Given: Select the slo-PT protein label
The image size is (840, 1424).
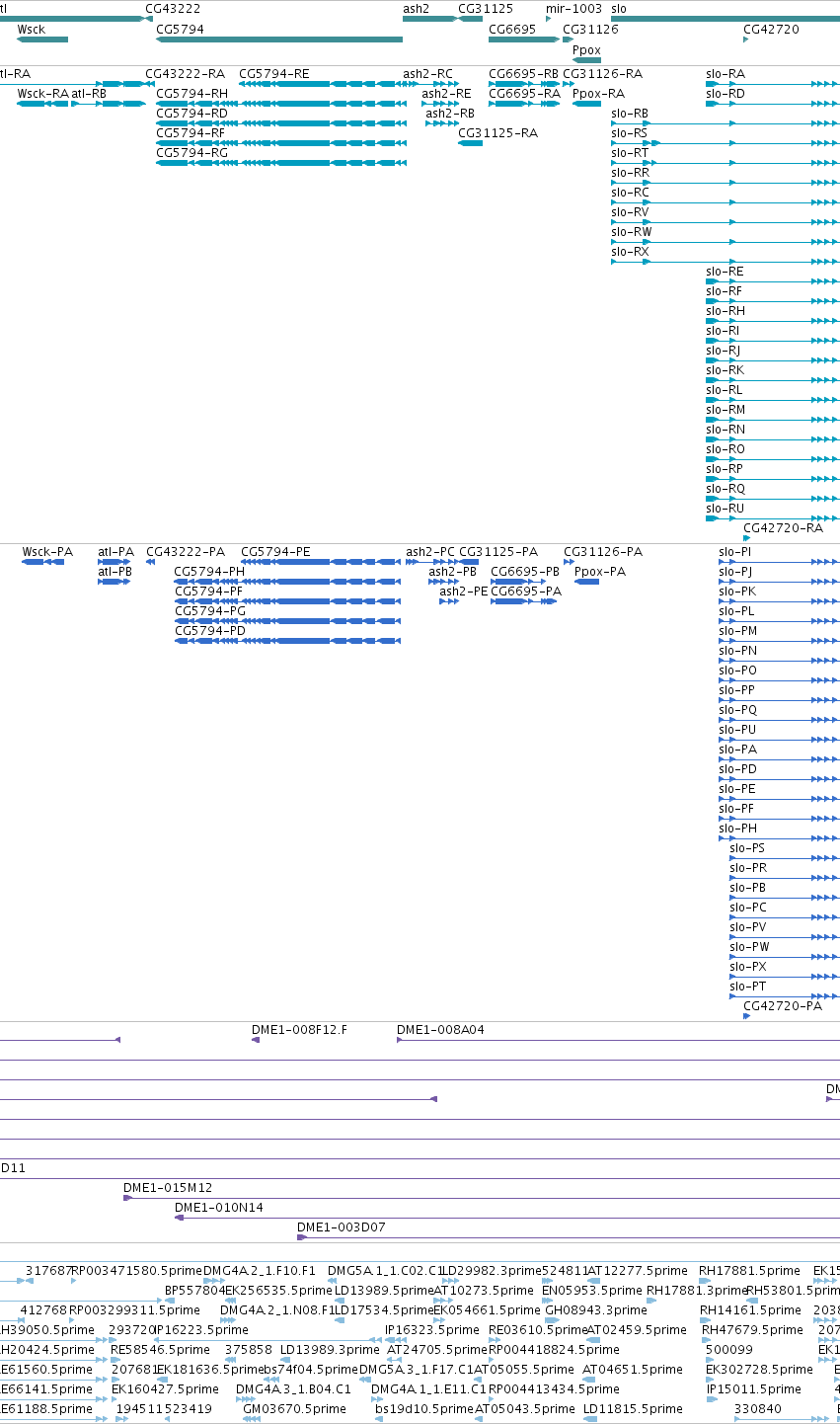Looking at the screenshot, I should click(x=747, y=987).
